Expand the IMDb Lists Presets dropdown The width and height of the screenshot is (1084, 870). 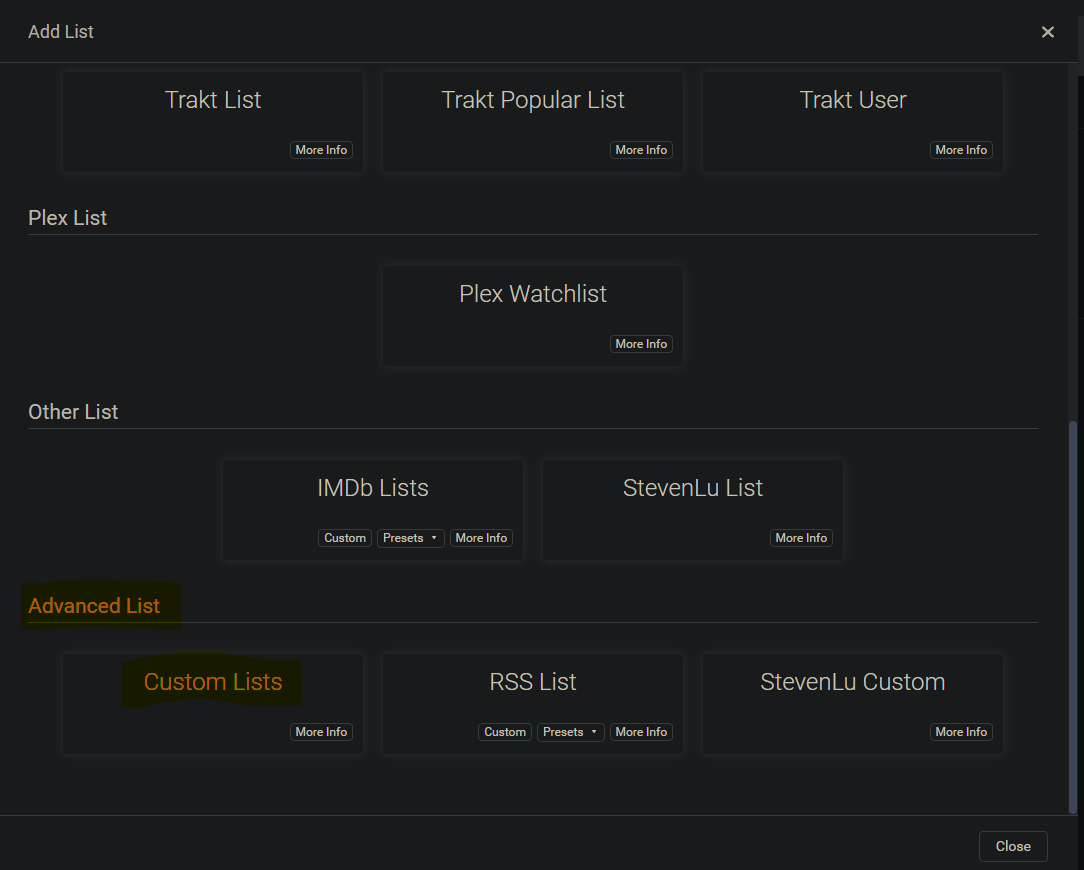(x=411, y=538)
